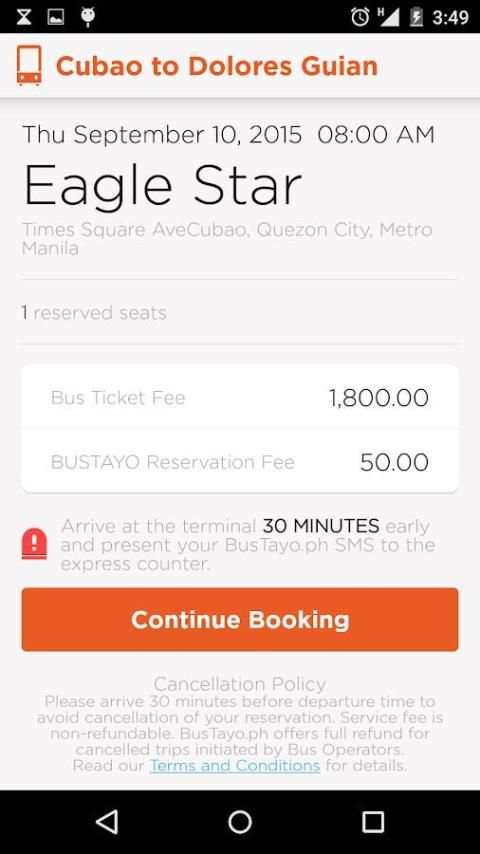Tap the image notification icon in status bar
The width and height of the screenshot is (480, 854).
56,17
